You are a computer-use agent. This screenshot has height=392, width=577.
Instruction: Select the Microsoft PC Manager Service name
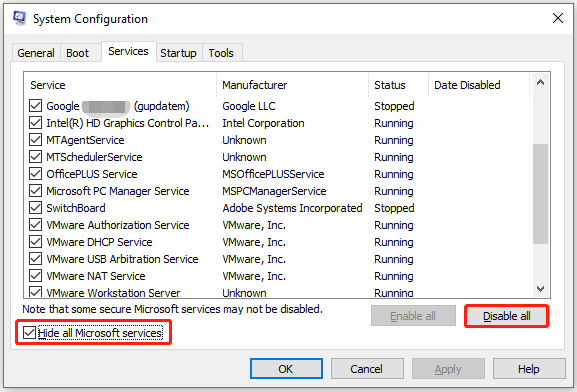pos(118,191)
